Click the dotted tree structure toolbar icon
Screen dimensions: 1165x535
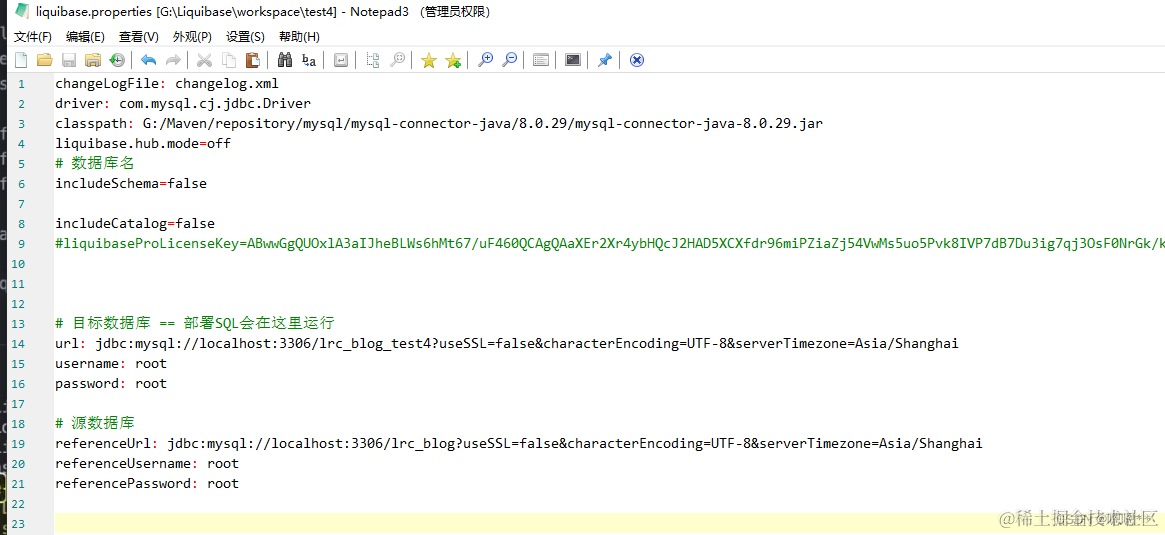pyautogui.click(x=373, y=60)
